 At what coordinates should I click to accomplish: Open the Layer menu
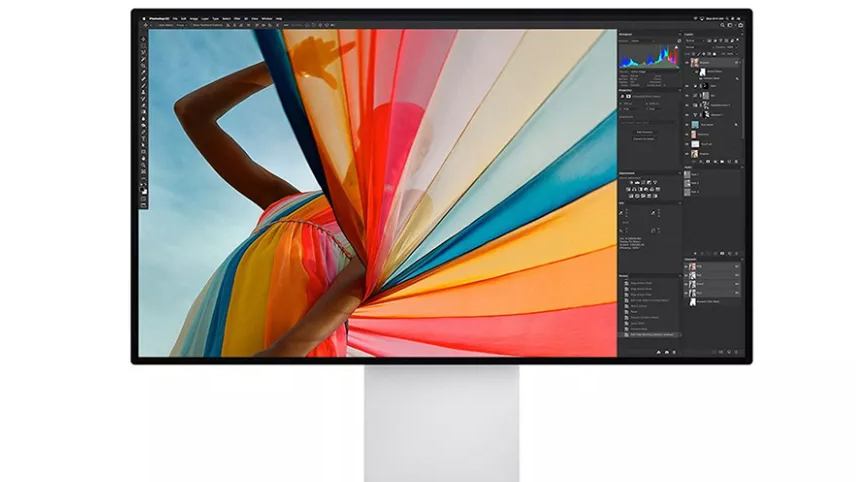205,19
